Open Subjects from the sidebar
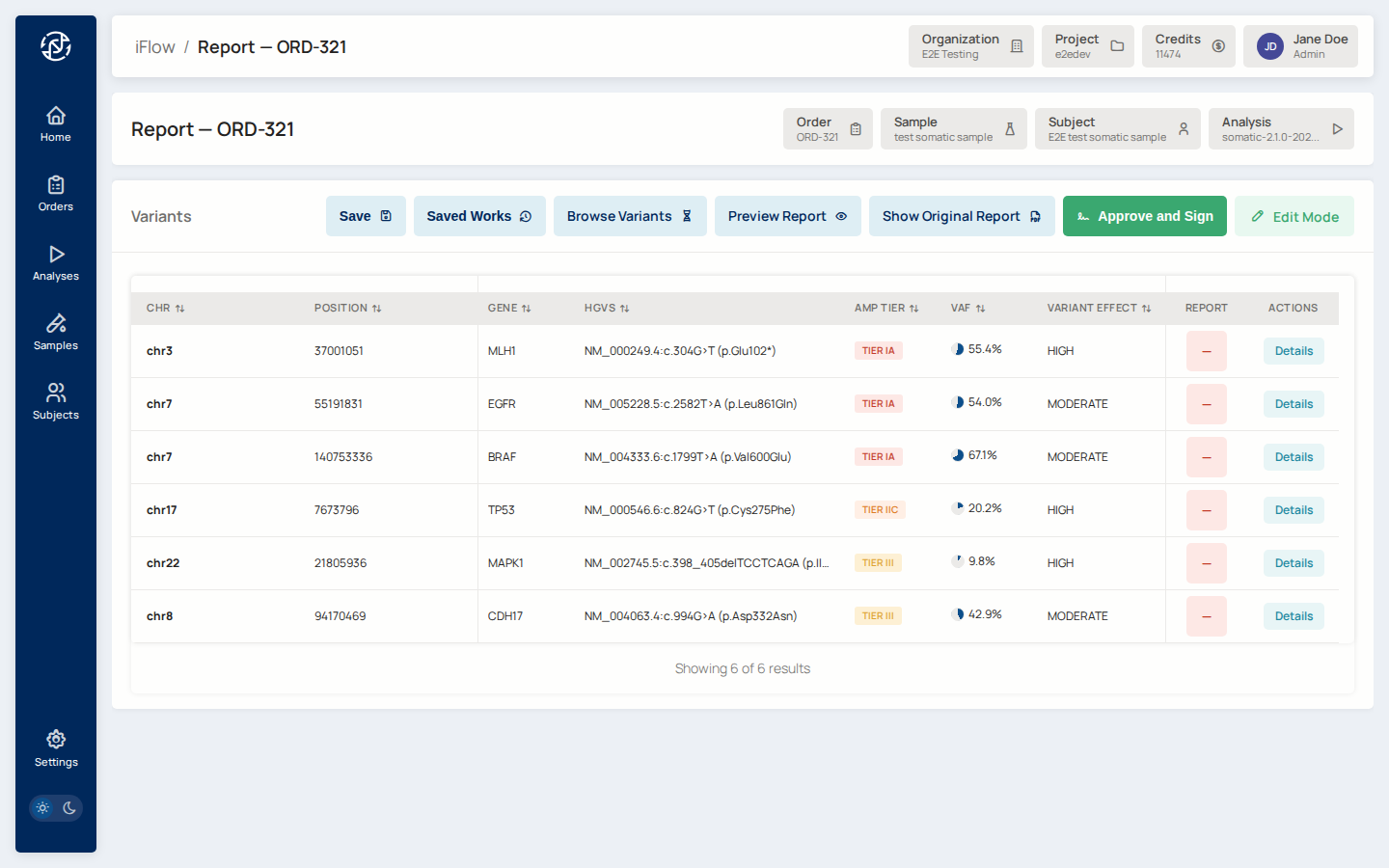The width and height of the screenshot is (1389, 868). tap(56, 402)
